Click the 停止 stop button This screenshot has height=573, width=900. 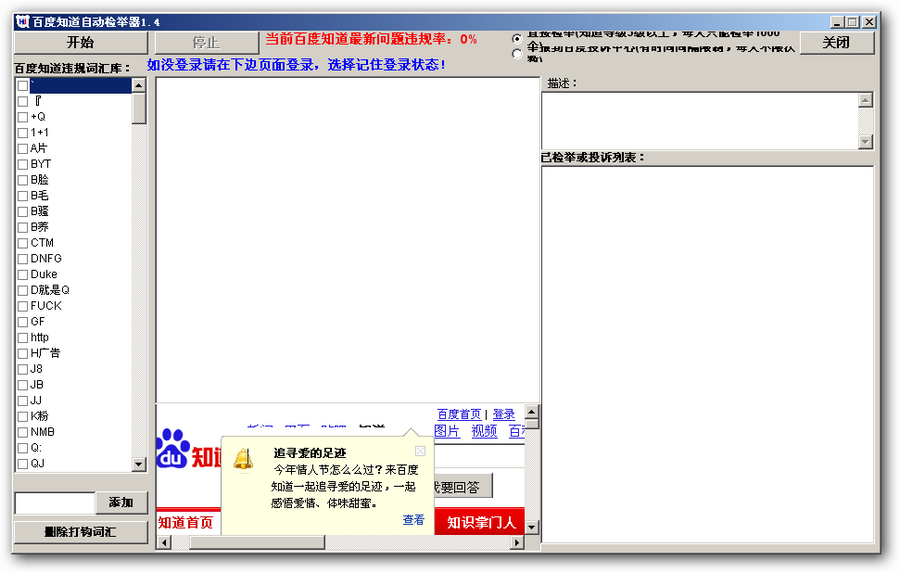click(x=206, y=42)
